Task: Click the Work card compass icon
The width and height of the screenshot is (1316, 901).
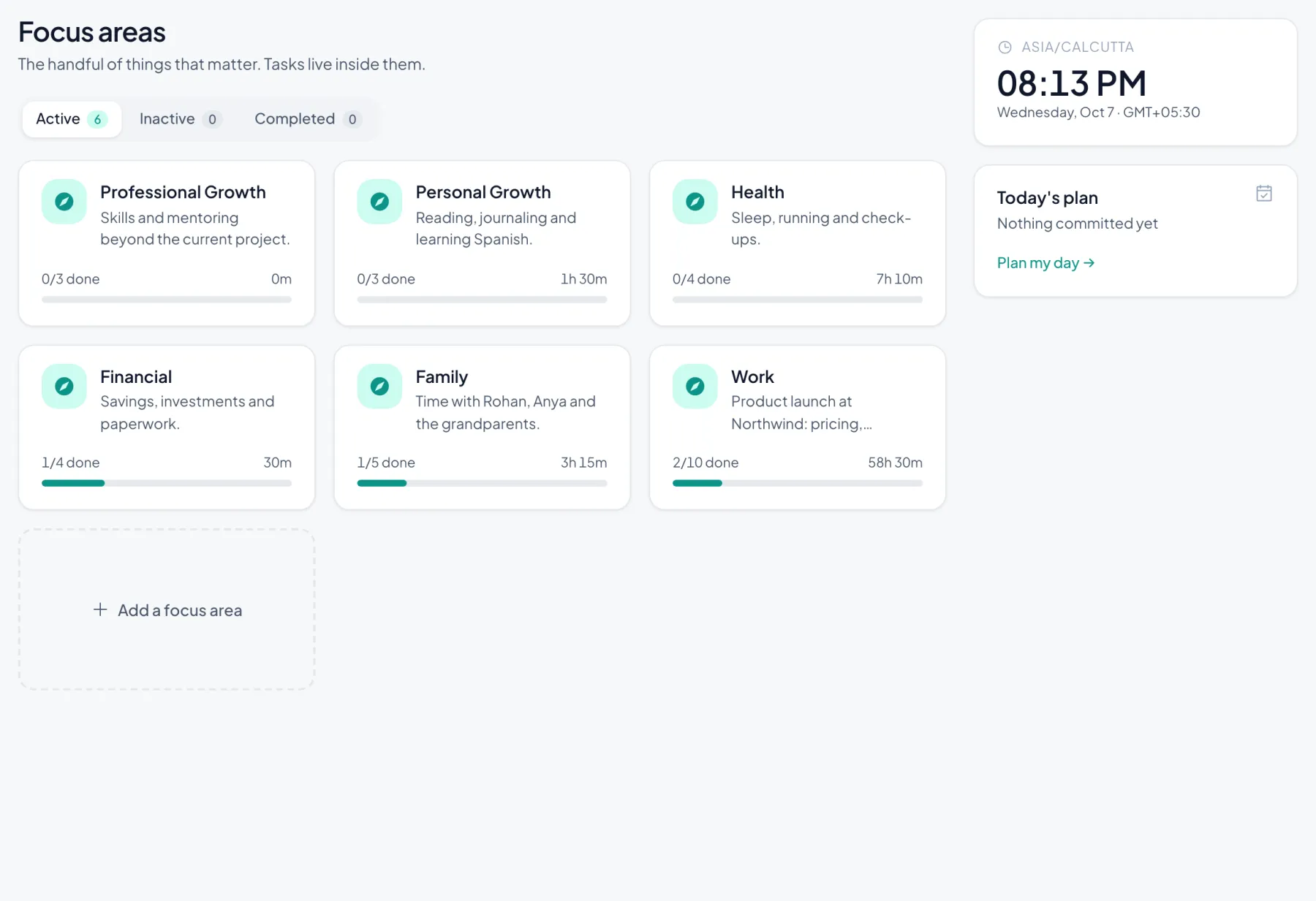Action: pos(695,386)
